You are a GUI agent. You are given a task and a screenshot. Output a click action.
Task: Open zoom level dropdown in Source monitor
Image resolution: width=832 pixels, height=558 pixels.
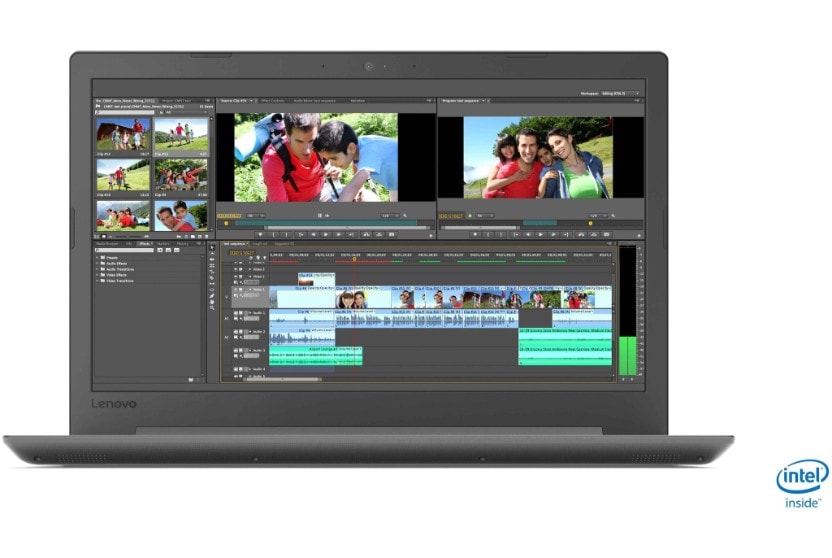[256, 215]
